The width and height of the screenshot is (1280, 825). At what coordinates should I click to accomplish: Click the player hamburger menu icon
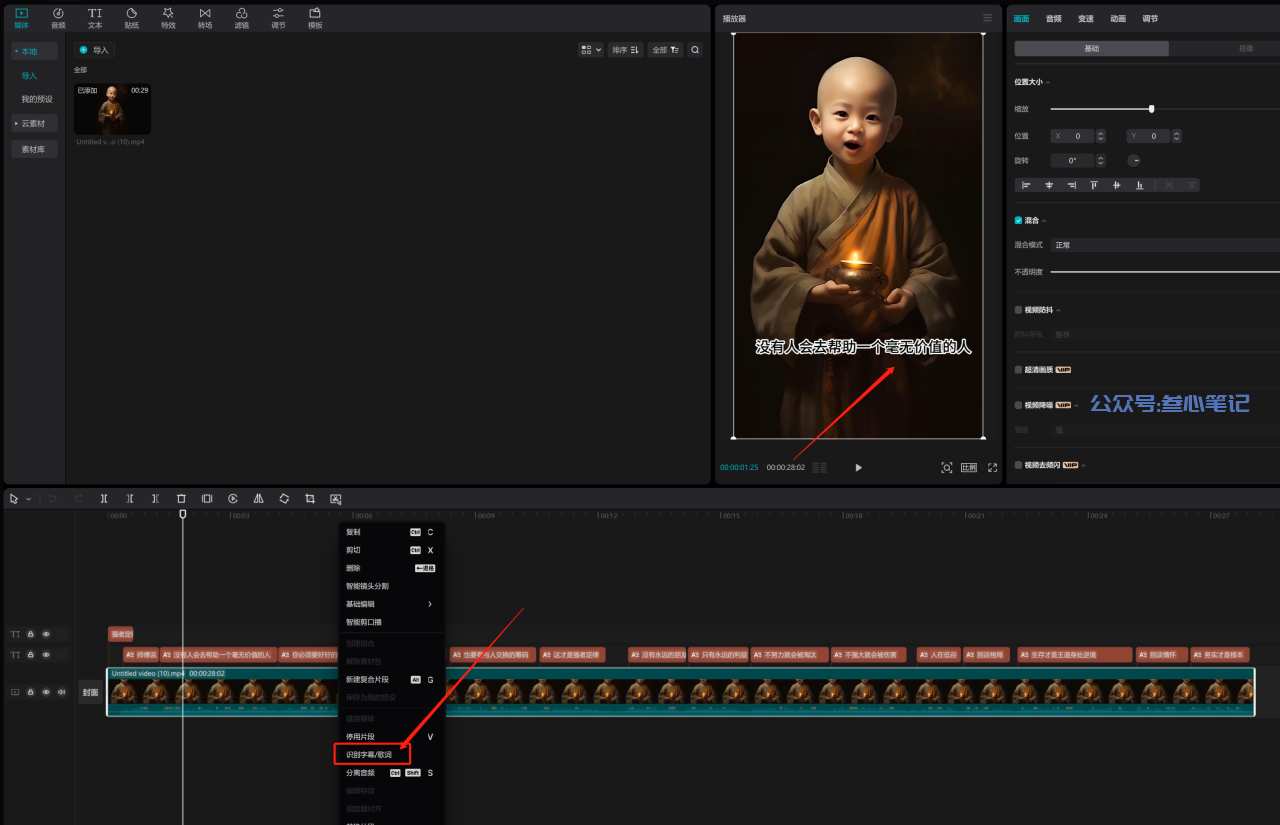pos(987,18)
